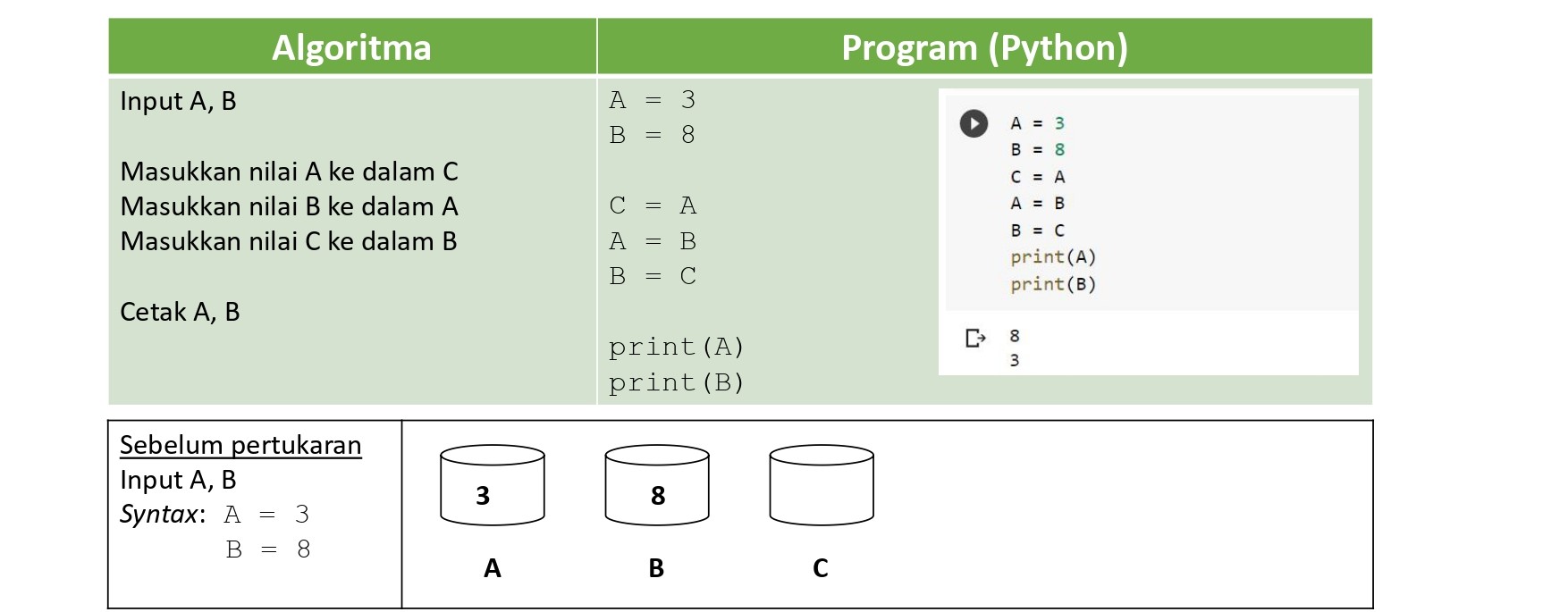Click the 'Sebelum pertukaran' underlined heading

[240, 445]
